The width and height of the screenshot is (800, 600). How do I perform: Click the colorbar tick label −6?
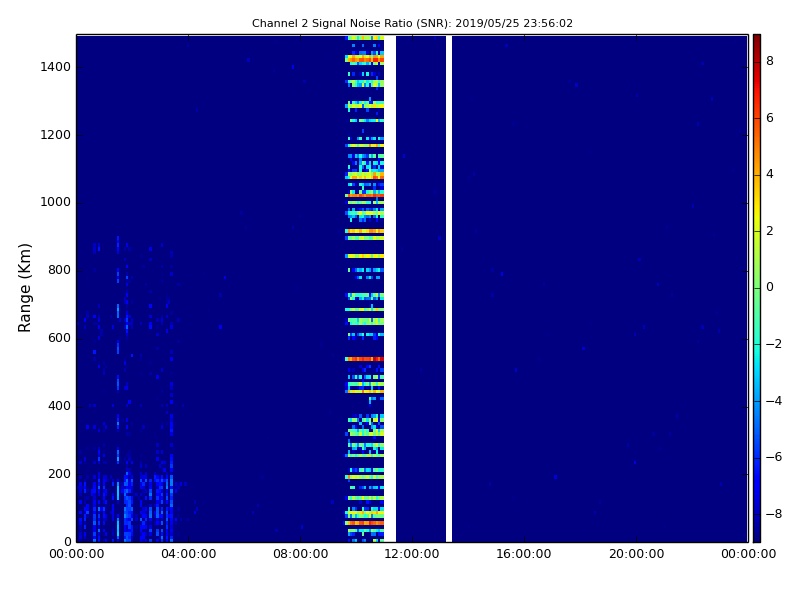tap(773, 457)
